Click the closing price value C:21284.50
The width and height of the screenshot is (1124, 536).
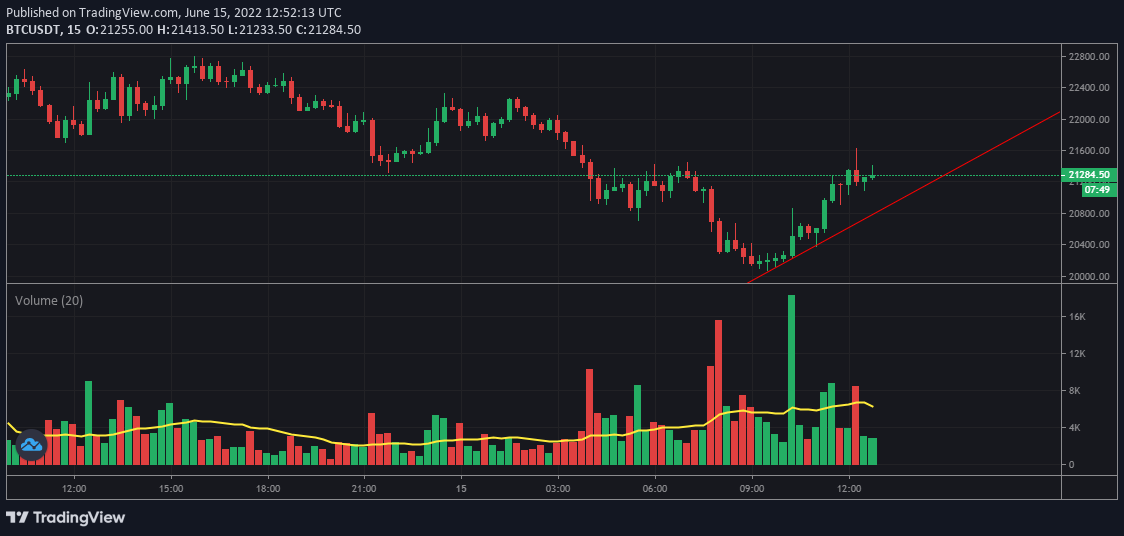point(328,29)
